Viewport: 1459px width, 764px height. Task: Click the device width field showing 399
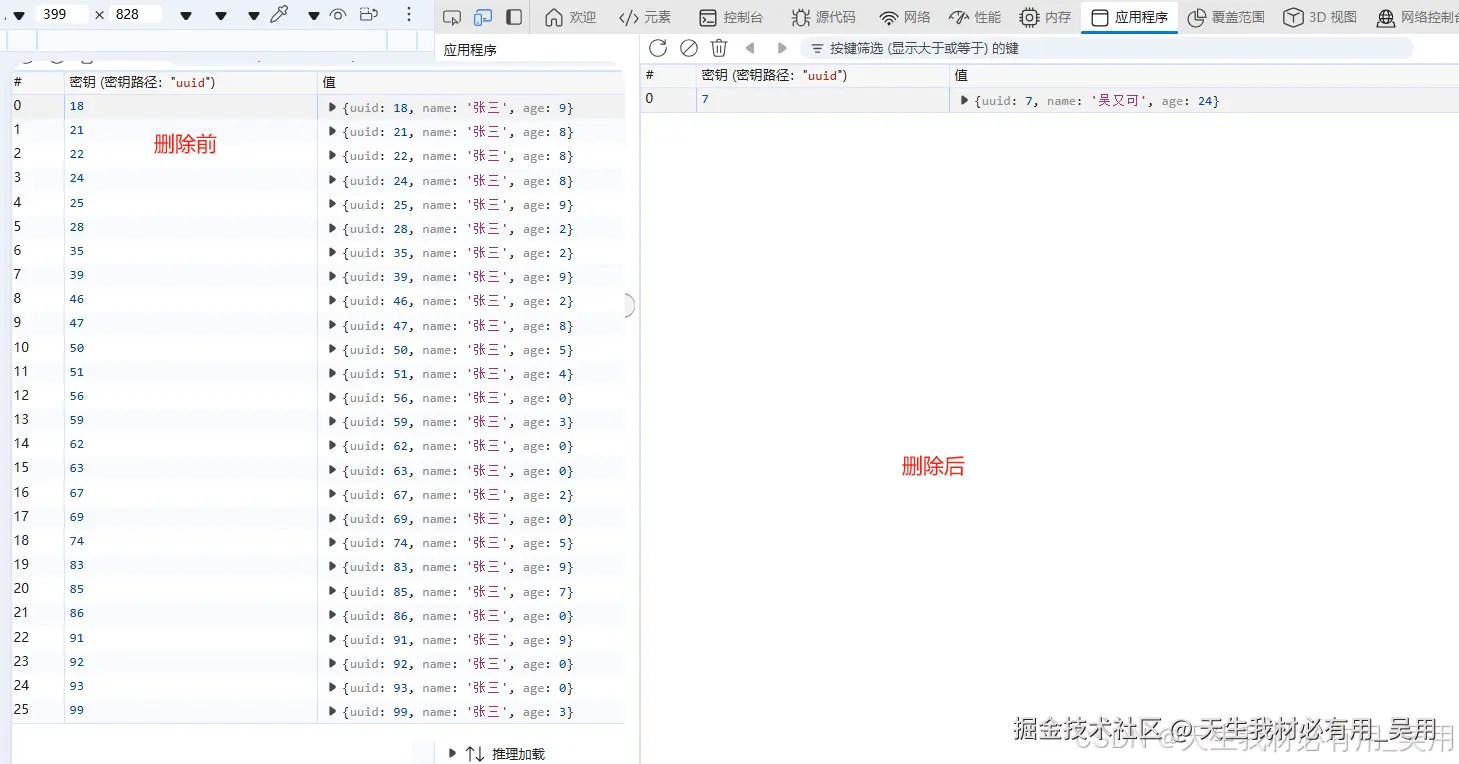pyautogui.click(x=61, y=14)
